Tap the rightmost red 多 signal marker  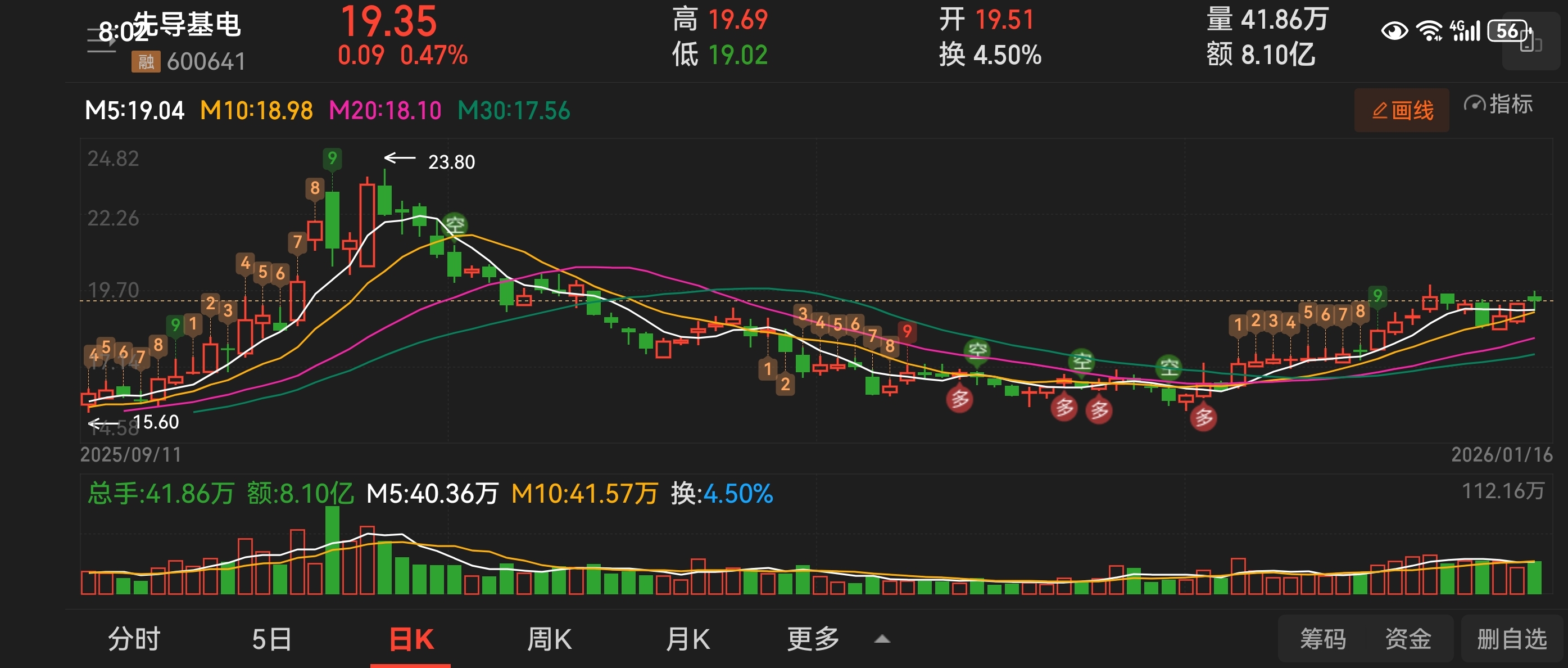(x=1203, y=418)
